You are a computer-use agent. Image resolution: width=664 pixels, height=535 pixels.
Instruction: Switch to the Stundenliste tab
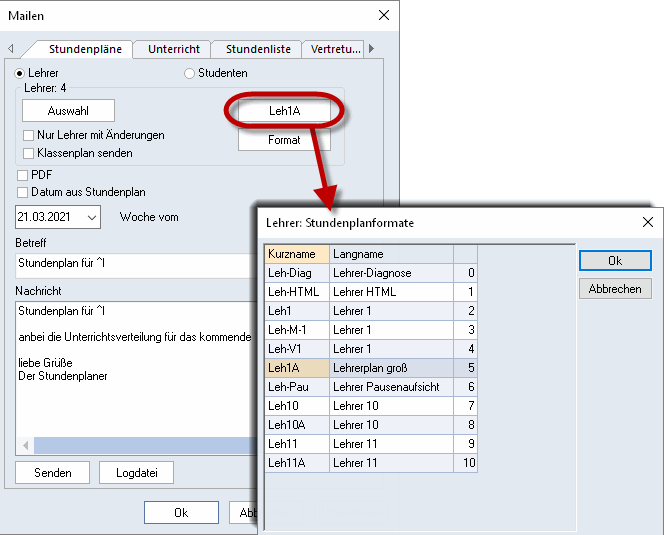pos(258,49)
